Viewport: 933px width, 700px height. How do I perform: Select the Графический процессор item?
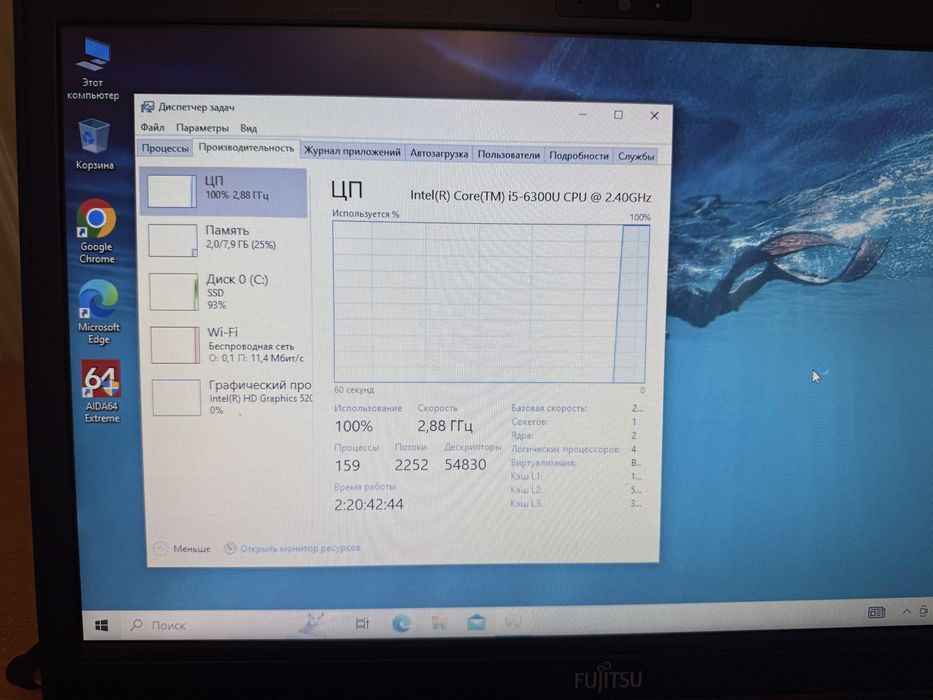click(230, 397)
